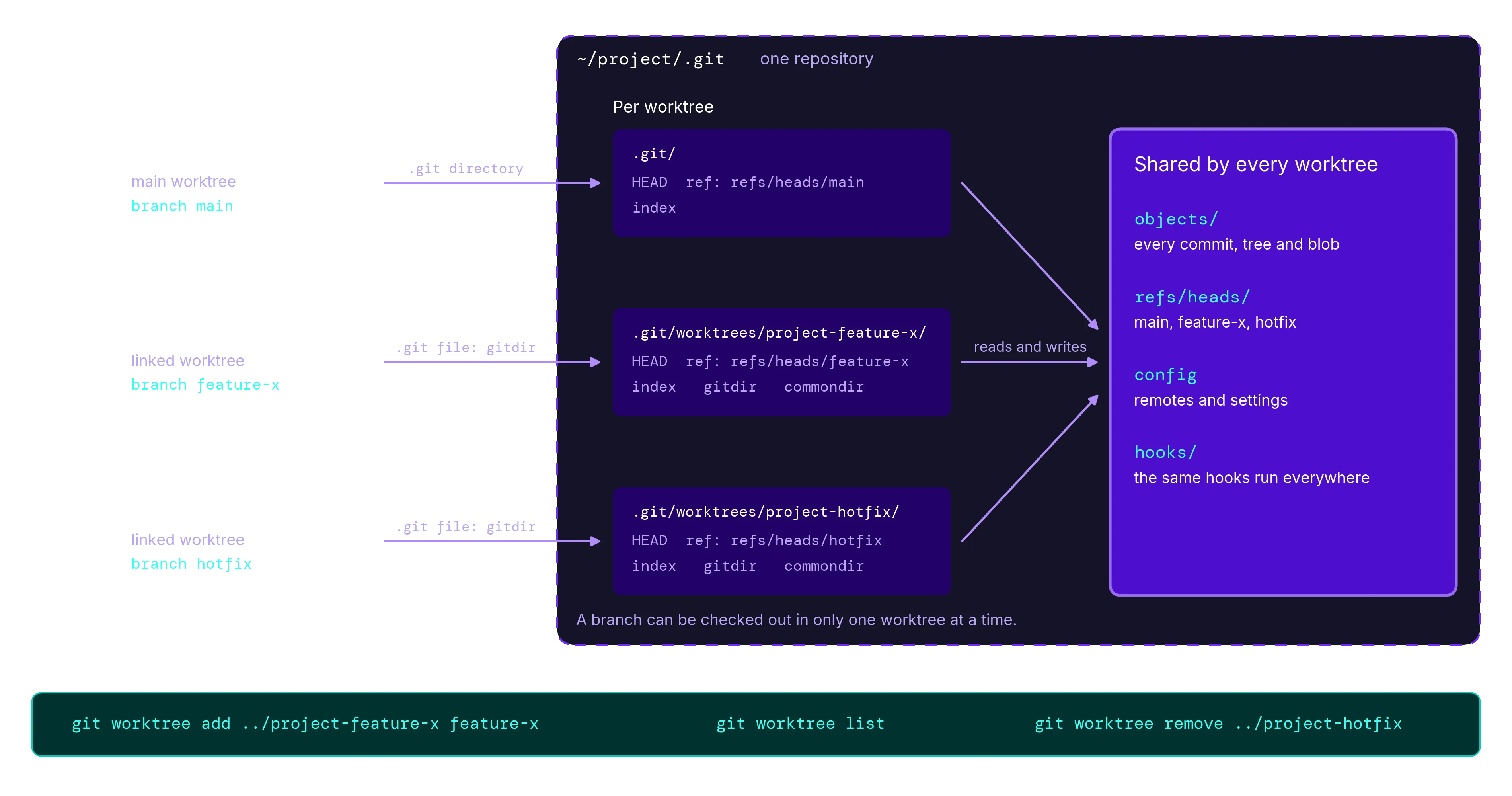This screenshot has width=1512, height=796.
Task: Click the 'git worktree list' command
Action: 800,724
